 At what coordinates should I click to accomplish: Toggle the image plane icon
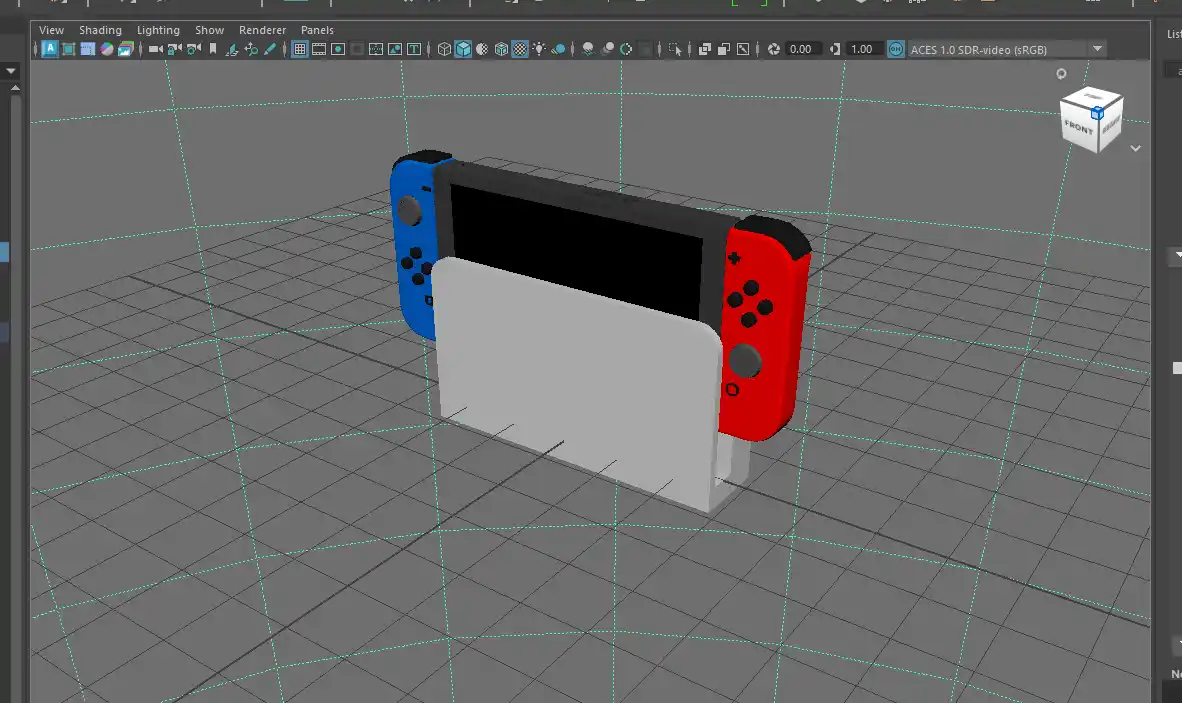click(x=232, y=49)
